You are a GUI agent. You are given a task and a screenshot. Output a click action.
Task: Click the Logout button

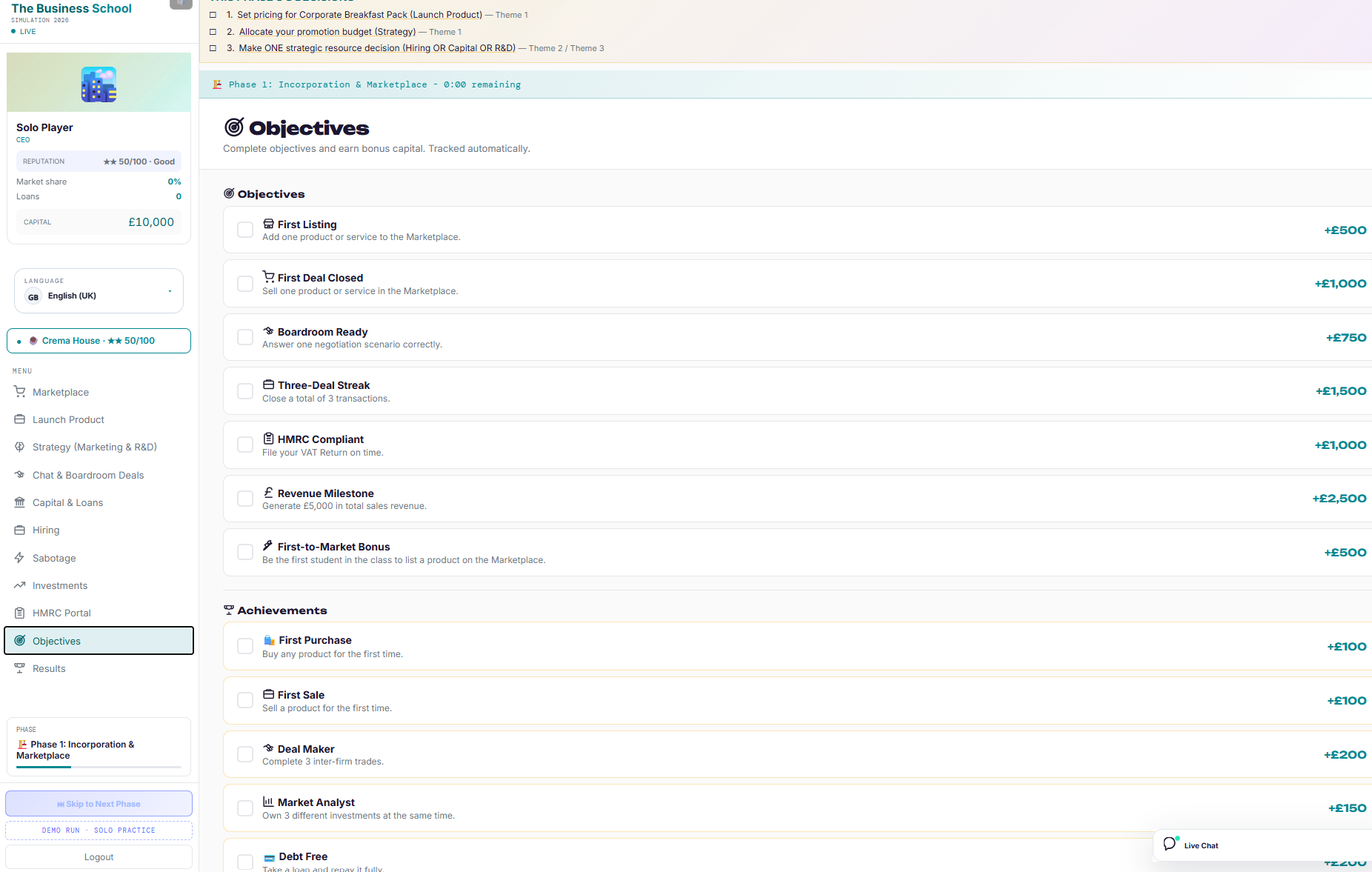tap(99, 857)
